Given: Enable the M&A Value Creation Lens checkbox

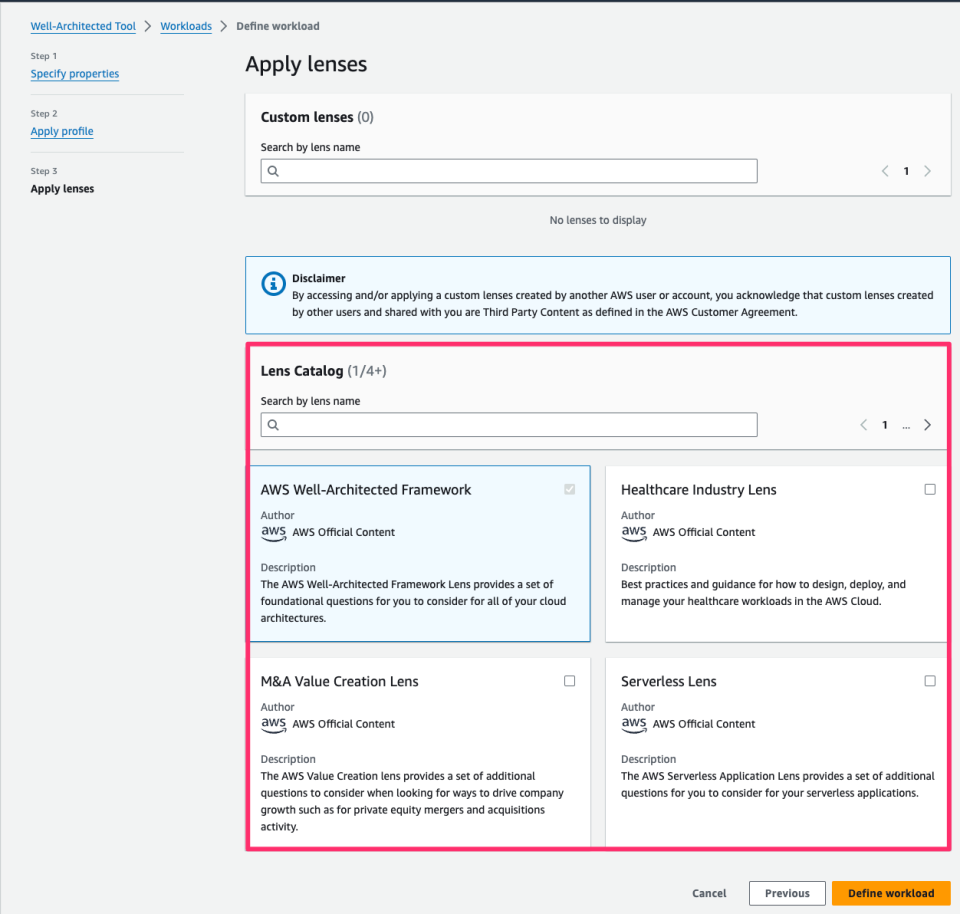Looking at the screenshot, I should click(569, 680).
